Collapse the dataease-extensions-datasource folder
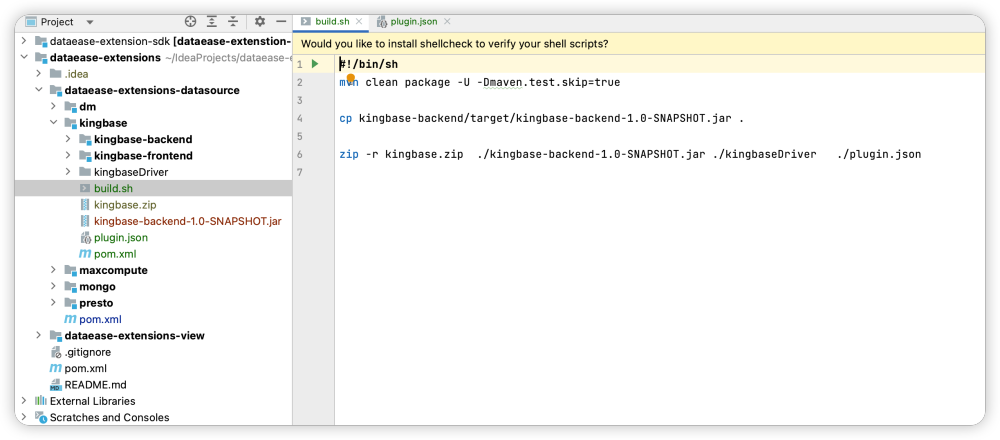The height and width of the screenshot is (440, 1000). point(38,91)
